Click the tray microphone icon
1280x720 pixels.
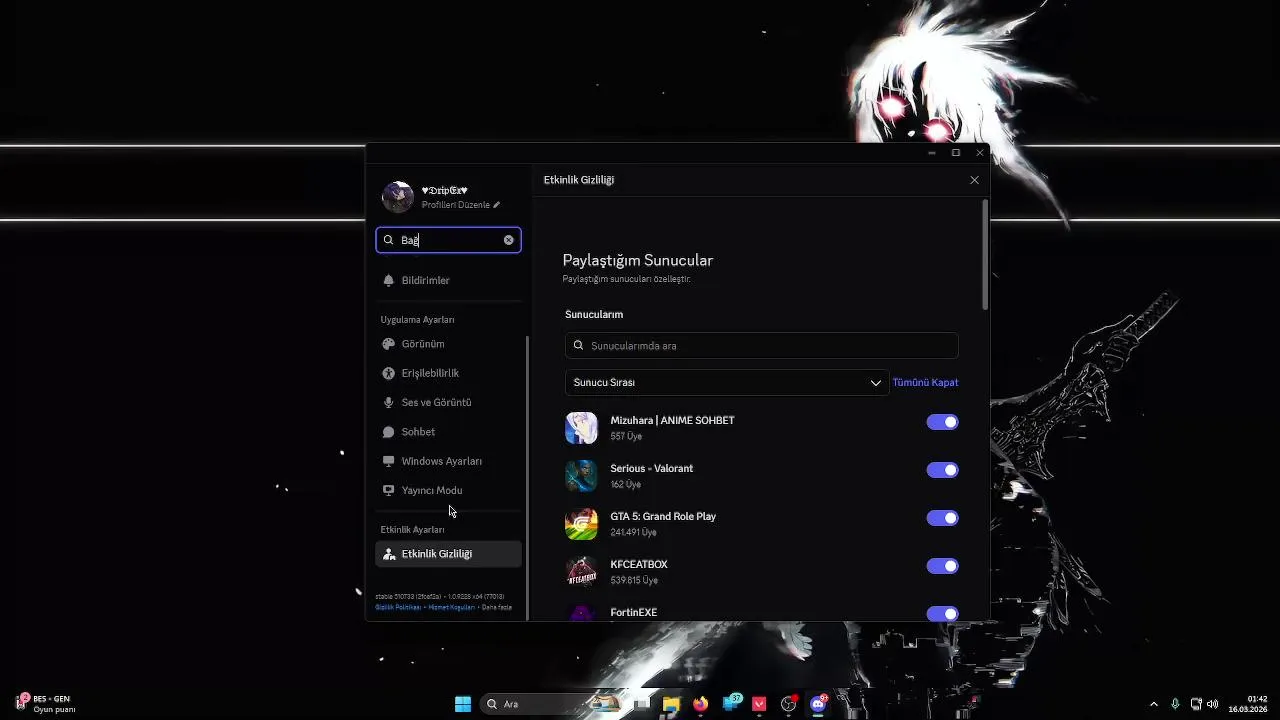click(x=1175, y=704)
